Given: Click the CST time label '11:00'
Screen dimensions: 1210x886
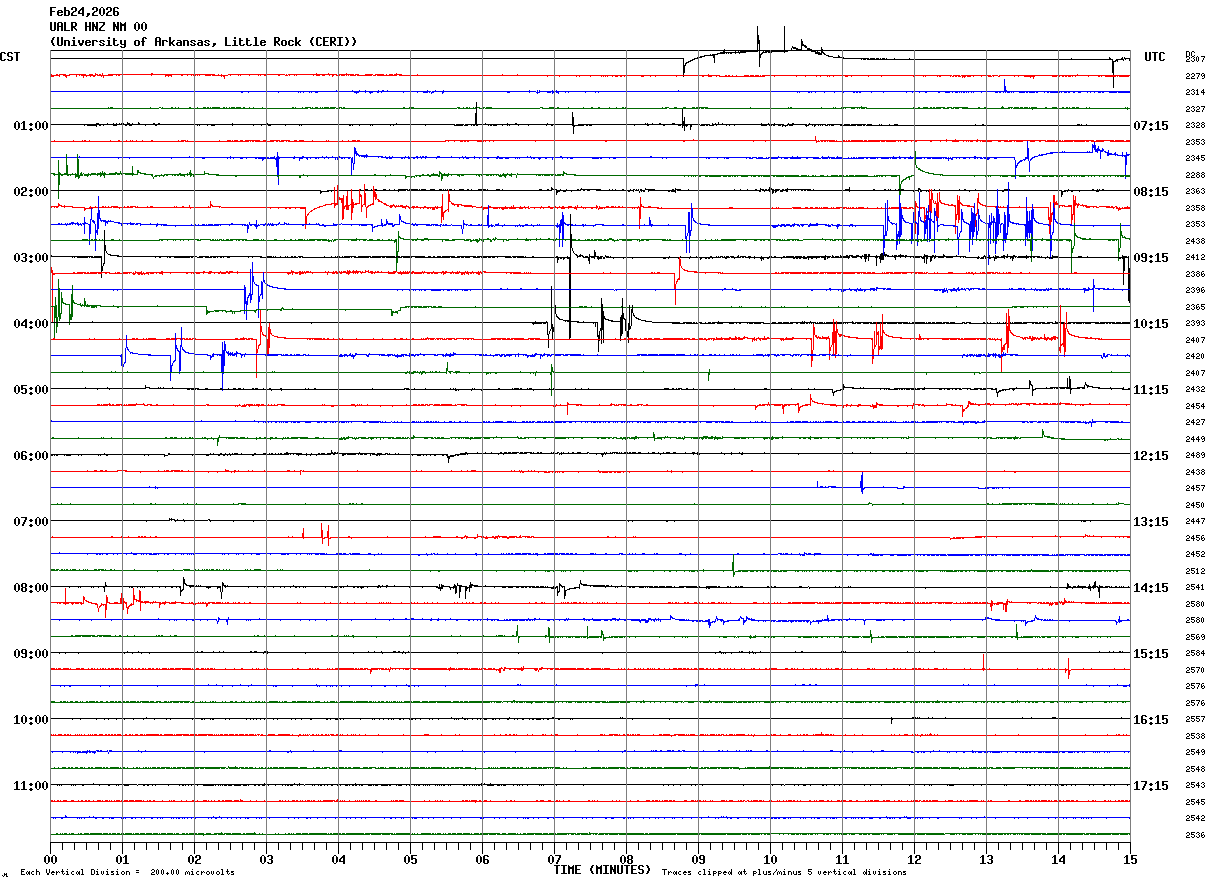Looking at the screenshot, I should click(31, 786).
